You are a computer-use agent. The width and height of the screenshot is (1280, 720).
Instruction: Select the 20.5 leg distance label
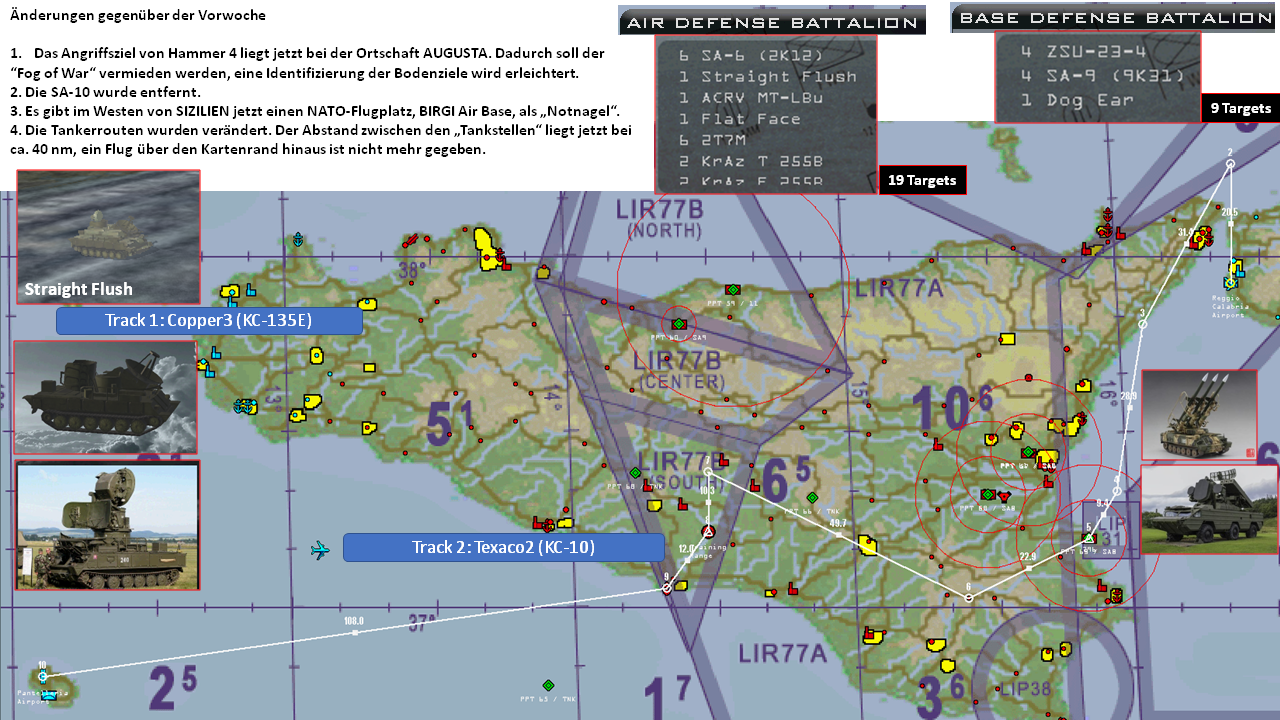click(1230, 212)
